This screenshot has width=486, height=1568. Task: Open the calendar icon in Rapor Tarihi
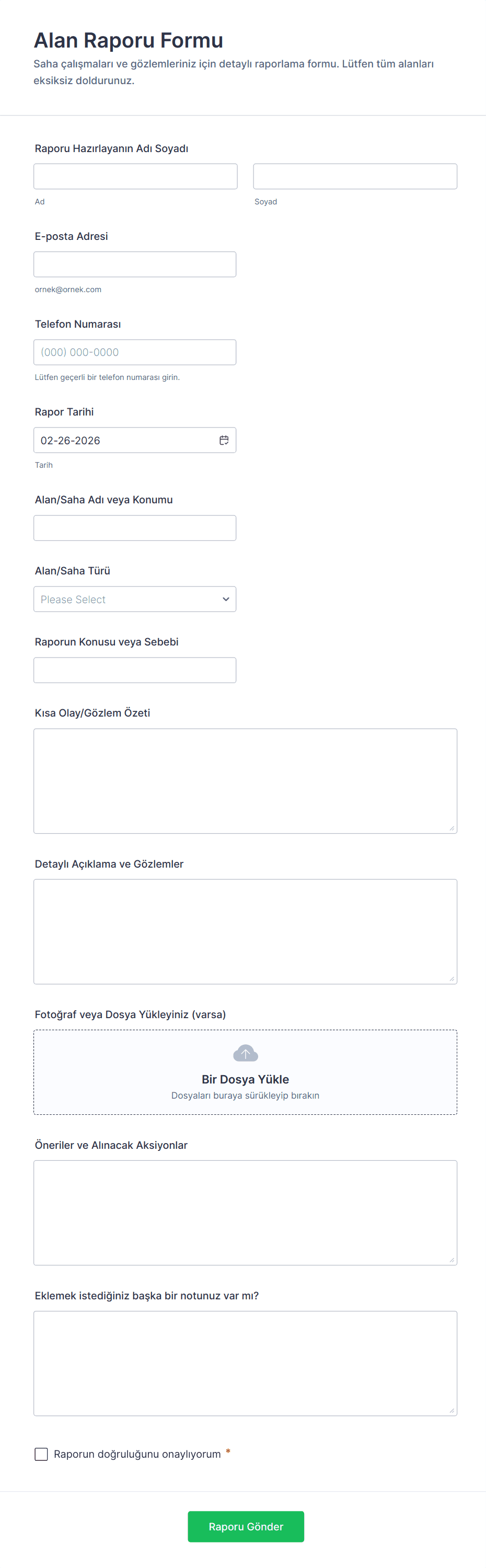(224, 440)
